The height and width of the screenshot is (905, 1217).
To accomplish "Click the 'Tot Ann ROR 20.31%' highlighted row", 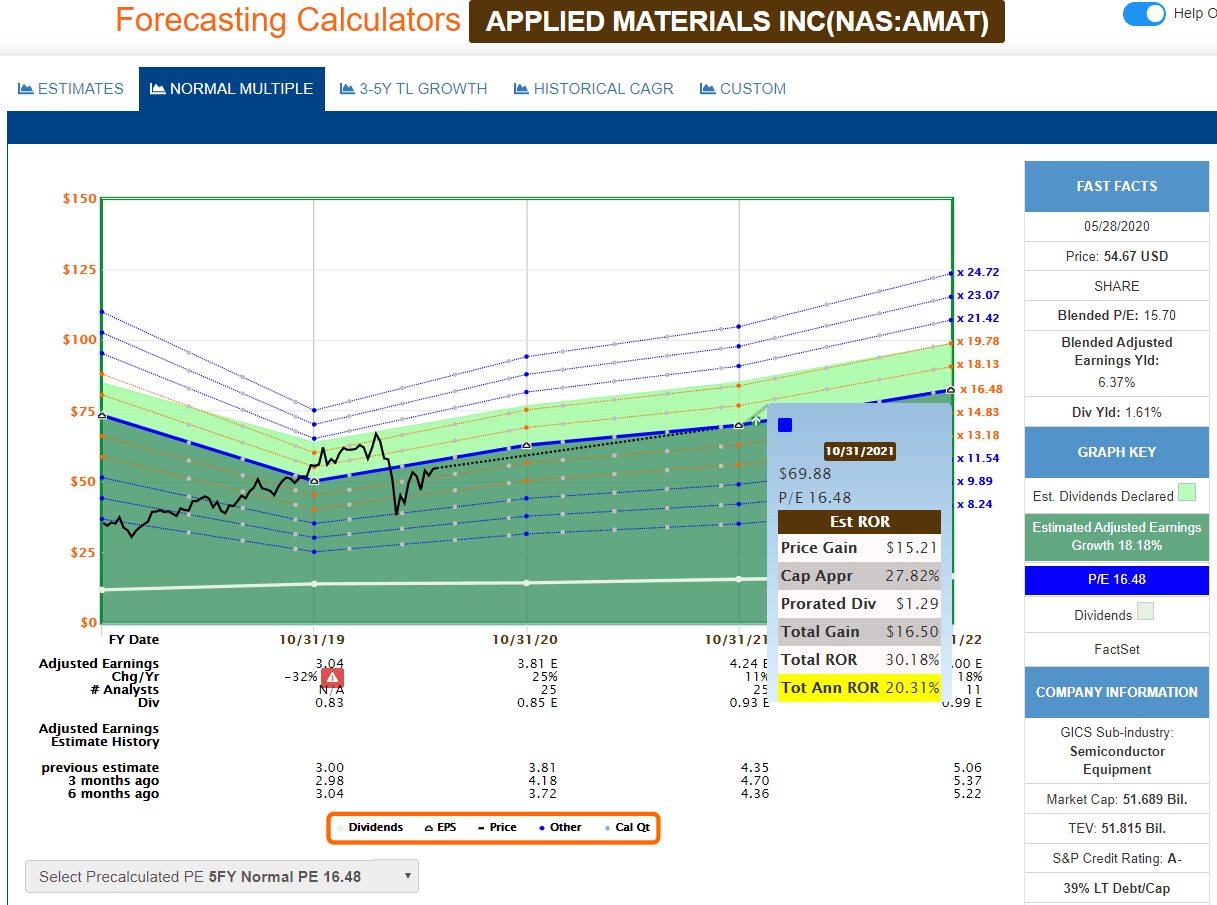I will pos(859,687).
